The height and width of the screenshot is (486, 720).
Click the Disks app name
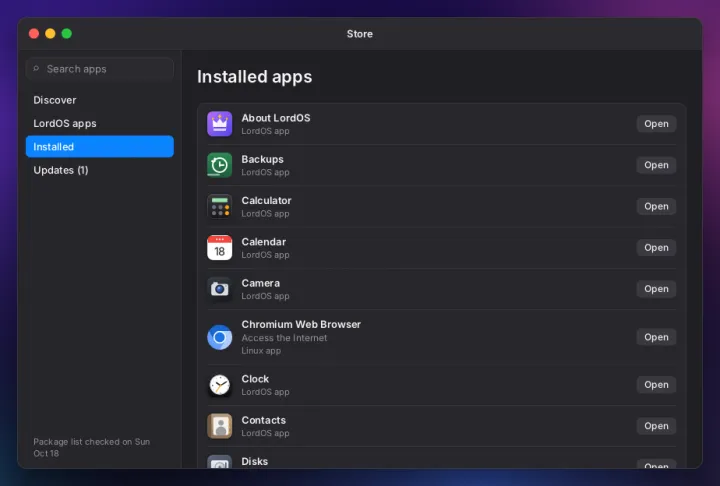tap(255, 461)
